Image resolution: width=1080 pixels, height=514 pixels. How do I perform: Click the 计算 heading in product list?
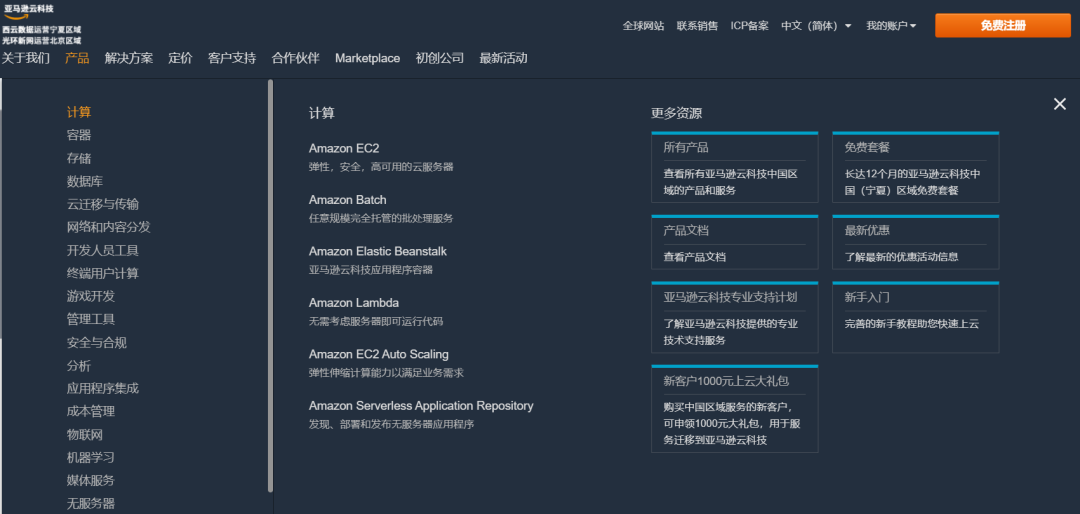322,114
